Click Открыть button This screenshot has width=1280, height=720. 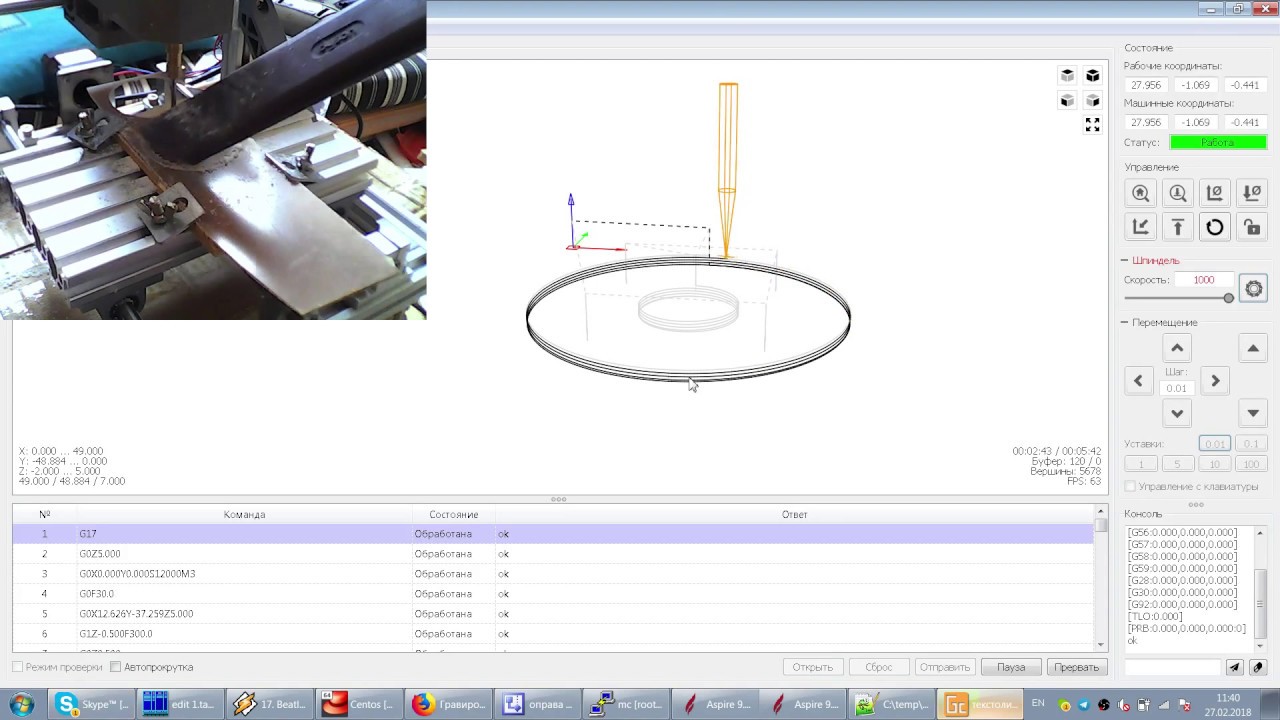[813, 667]
